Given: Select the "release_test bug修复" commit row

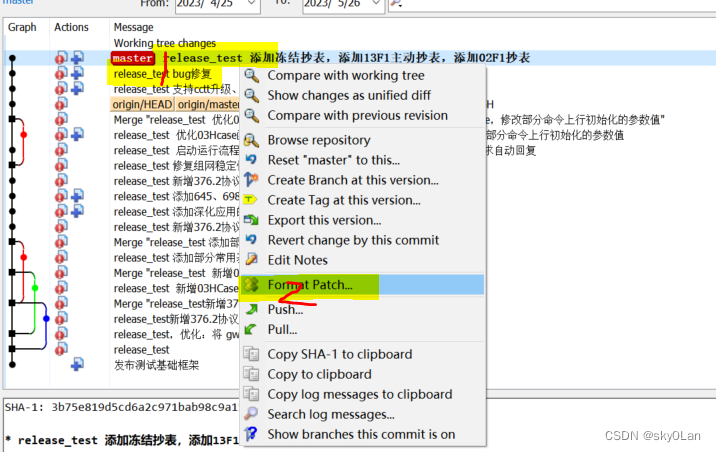Looking at the screenshot, I should coord(163,74).
